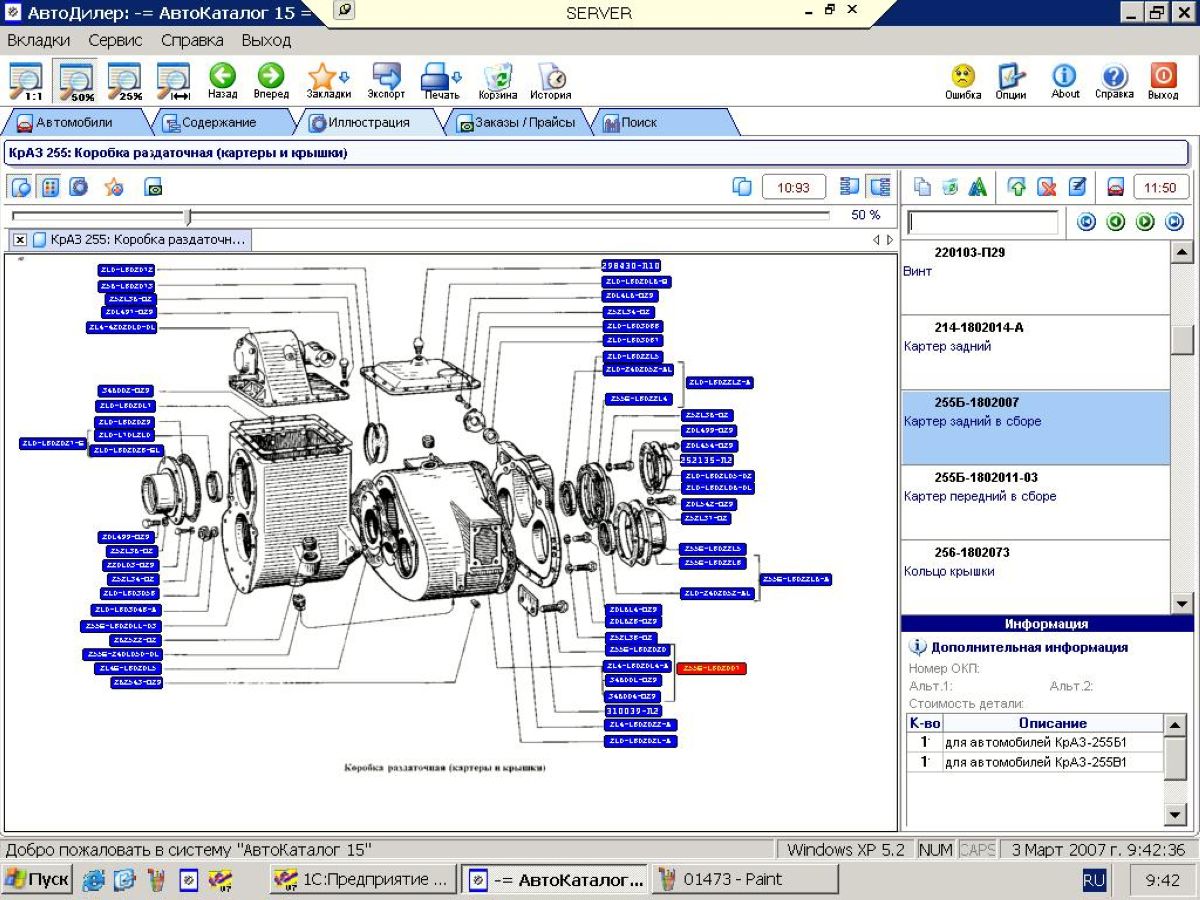Click the illustration zoom slider handle

187,215
